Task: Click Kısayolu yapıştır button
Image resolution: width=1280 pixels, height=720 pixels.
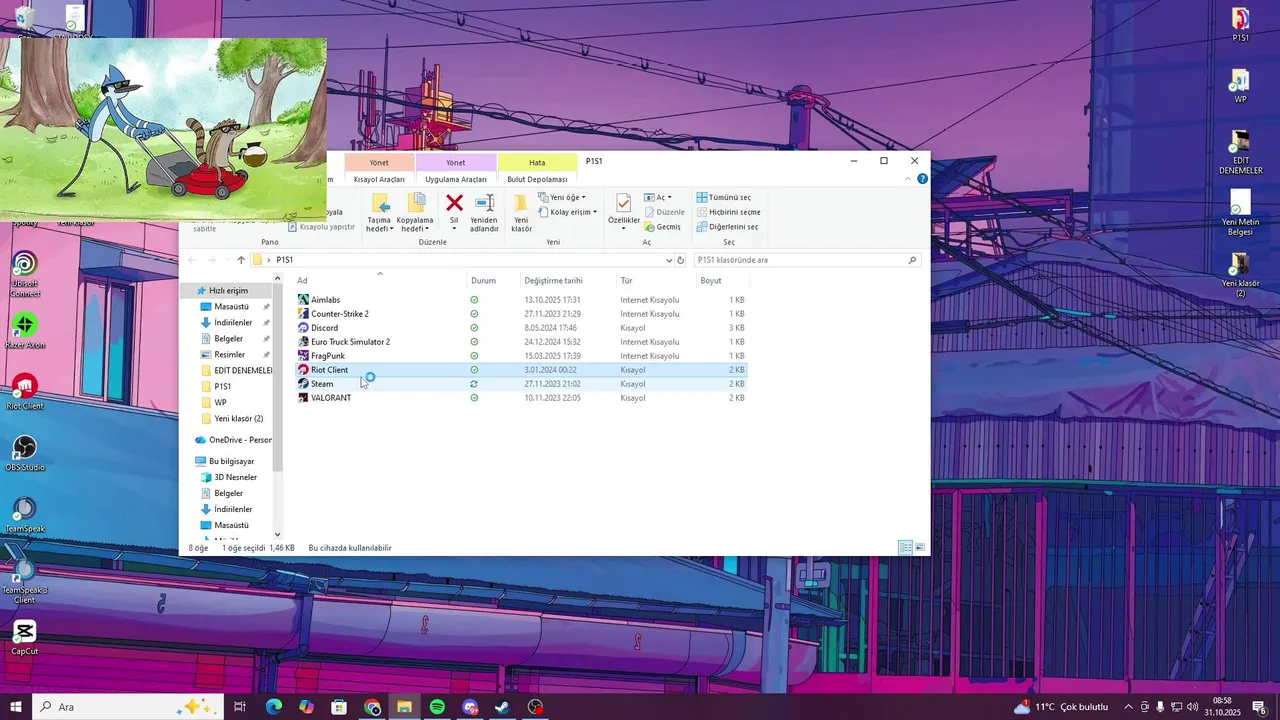Action: click(322, 227)
